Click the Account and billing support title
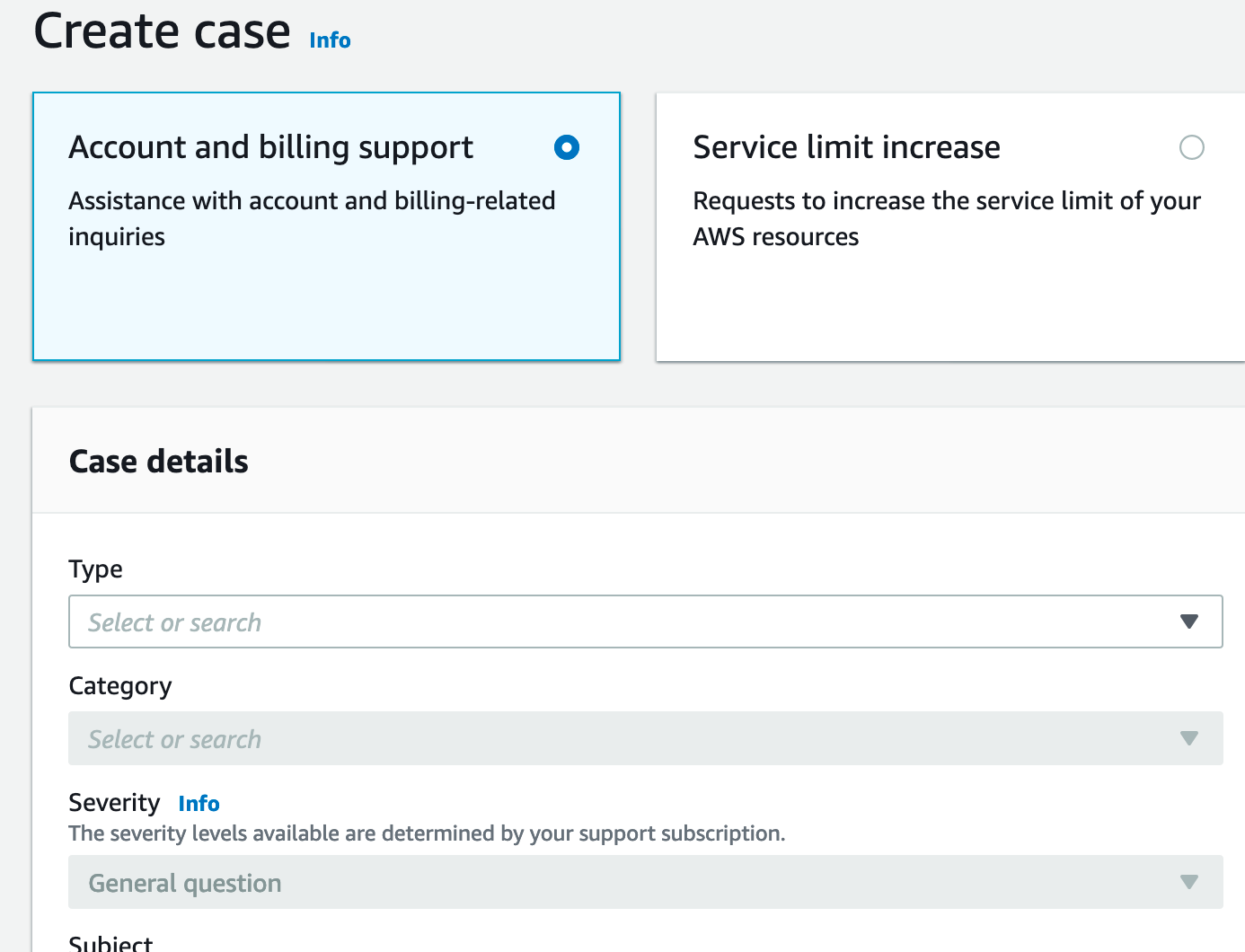The width and height of the screenshot is (1245, 952). tap(271, 147)
